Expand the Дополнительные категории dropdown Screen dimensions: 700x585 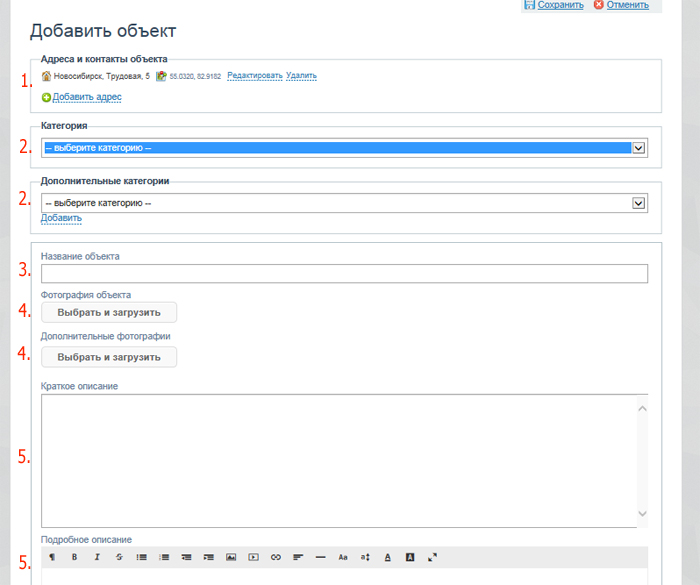pyautogui.click(x=344, y=203)
